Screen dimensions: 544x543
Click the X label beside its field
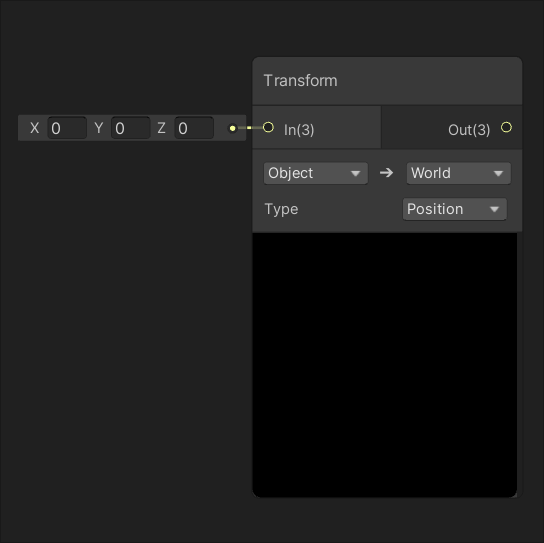(x=34, y=128)
